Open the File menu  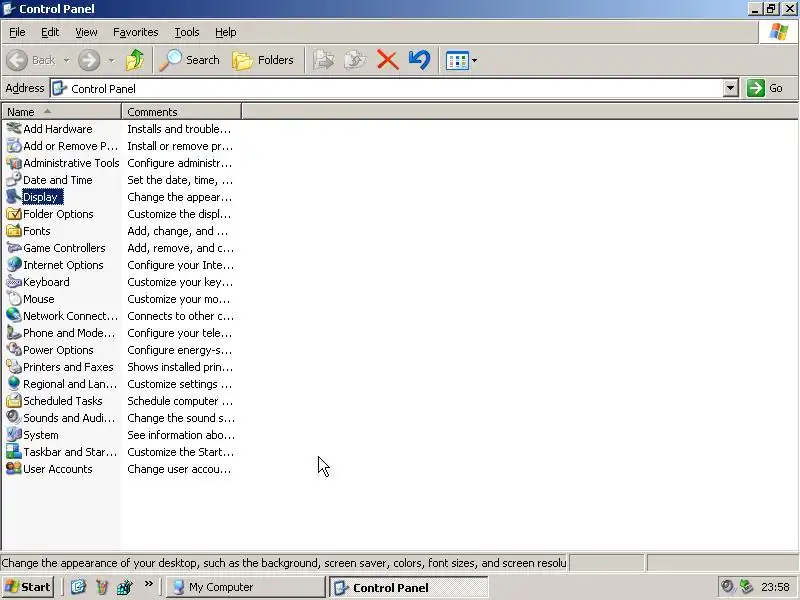(17, 32)
